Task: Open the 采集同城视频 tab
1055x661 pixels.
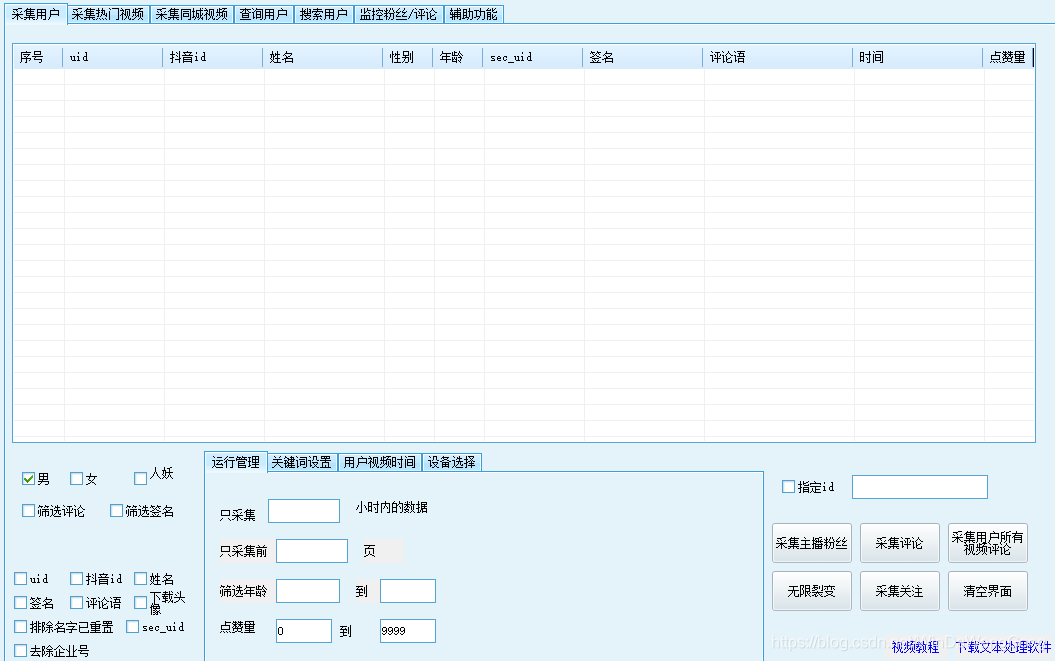Action: coord(192,14)
